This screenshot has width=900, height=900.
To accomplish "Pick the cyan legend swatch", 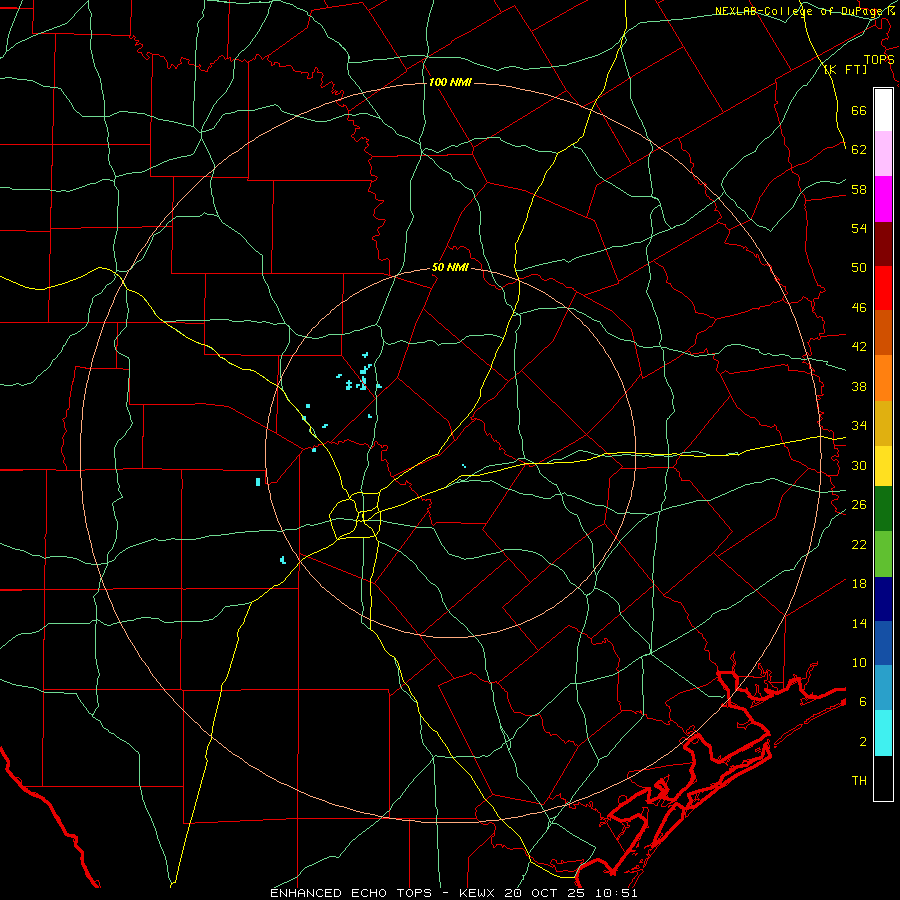I will coord(883,733).
